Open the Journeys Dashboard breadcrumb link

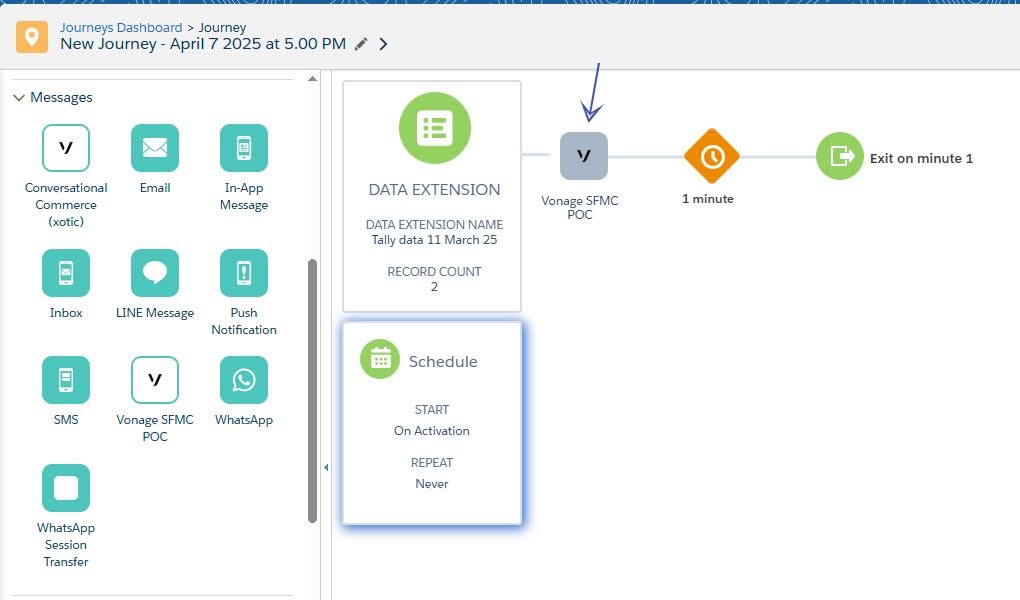[121, 27]
